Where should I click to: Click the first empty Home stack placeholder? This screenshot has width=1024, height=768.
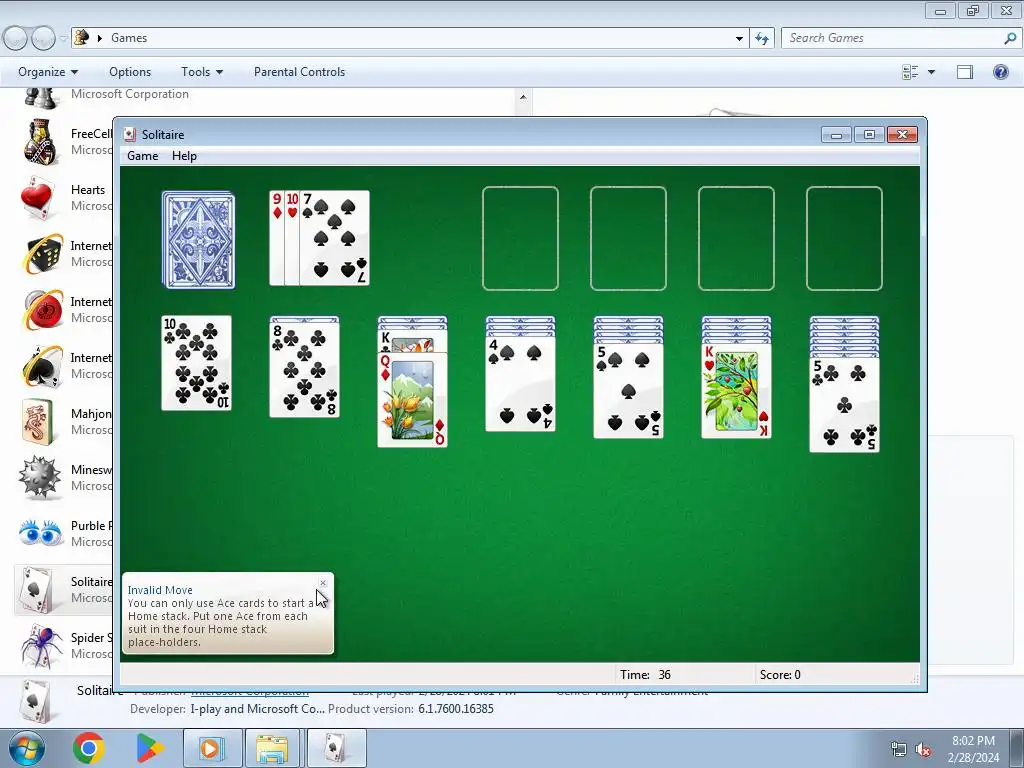520,238
